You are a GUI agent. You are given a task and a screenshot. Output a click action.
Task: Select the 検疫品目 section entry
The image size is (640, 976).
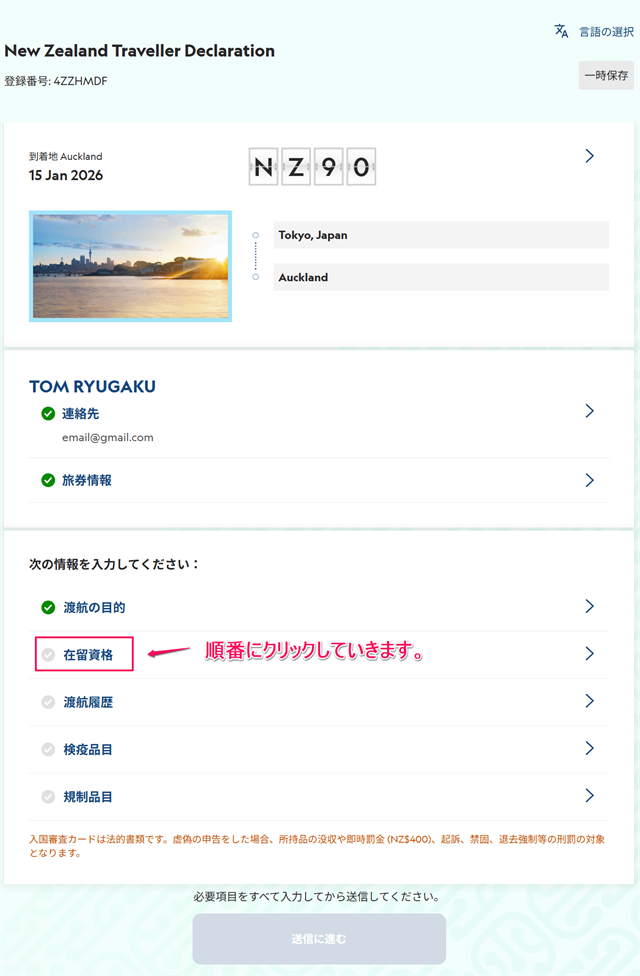click(x=588, y=749)
